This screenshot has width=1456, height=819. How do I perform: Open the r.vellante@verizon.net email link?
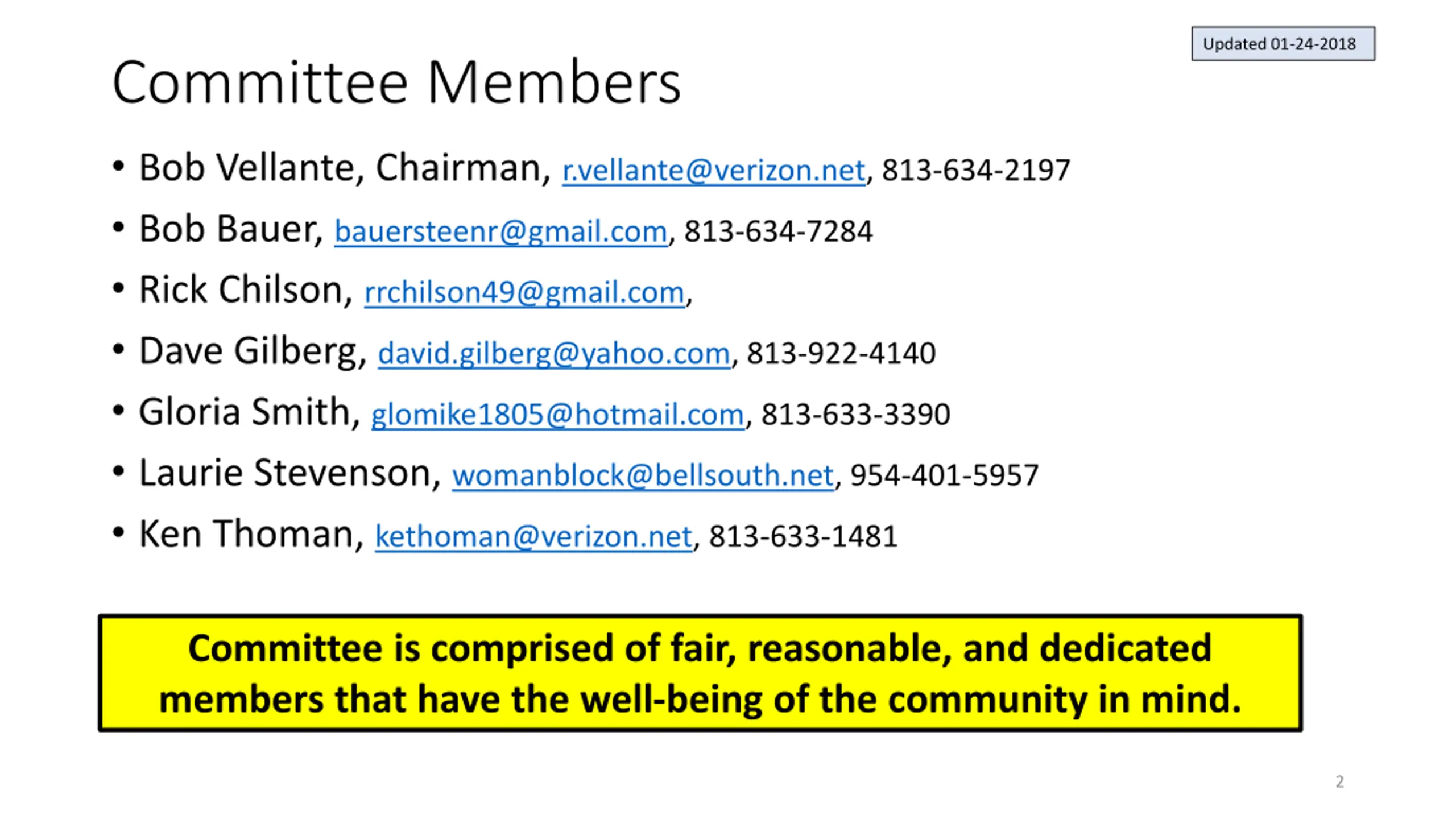click(714, 170)
